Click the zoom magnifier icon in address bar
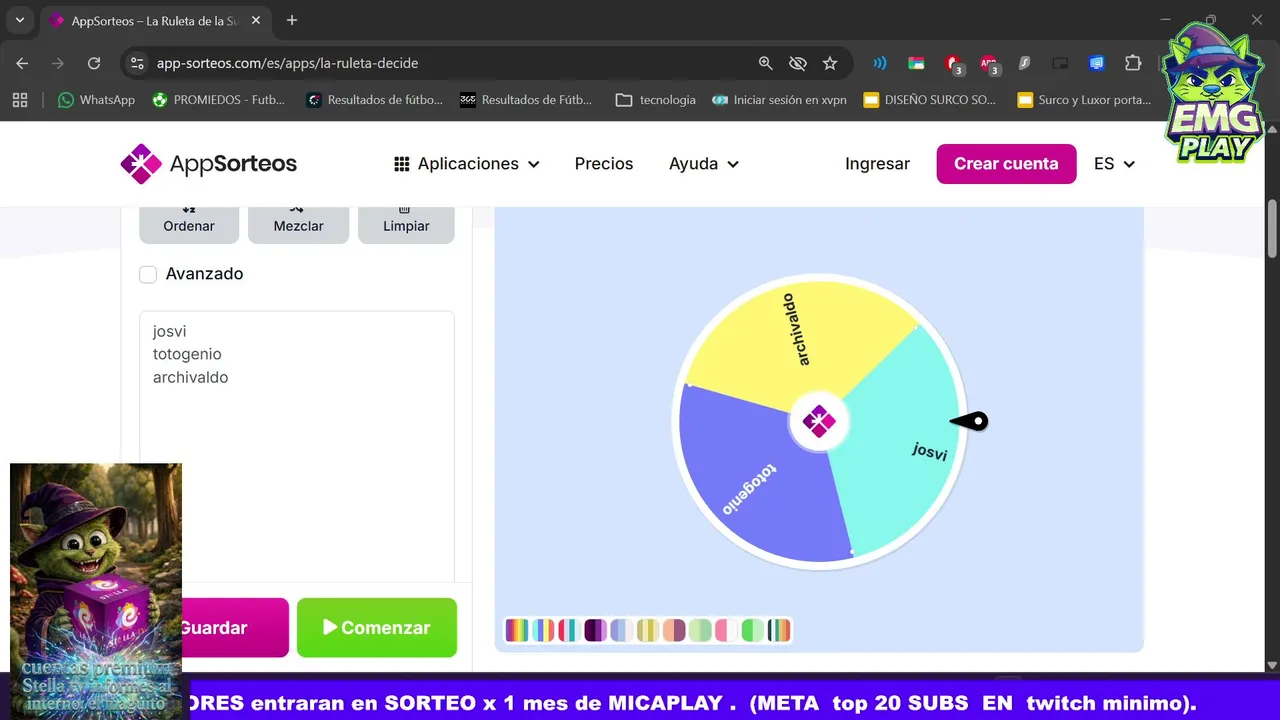Screen dimensions: 1280x720 click(765, 63)
